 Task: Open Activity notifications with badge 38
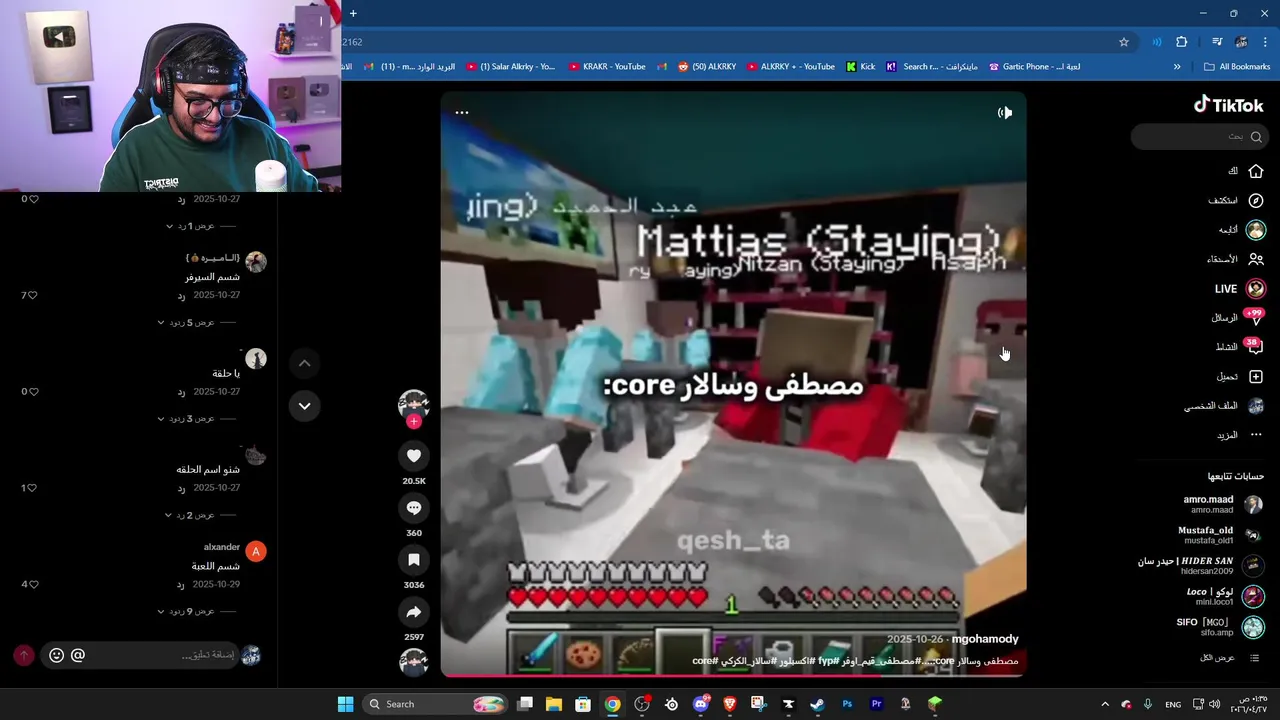pos(1240,346)
